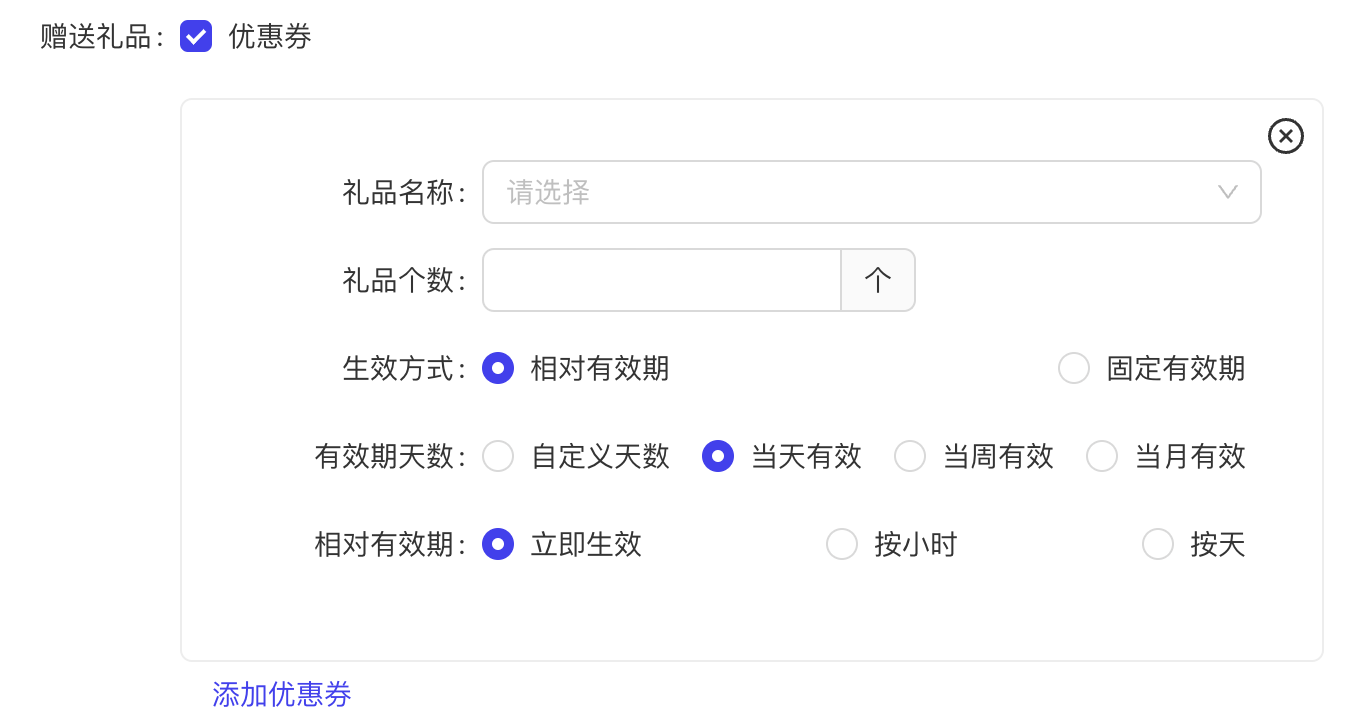This screenshot has width=1366, height=724.
Task: Uncheck the 优惠券 checkbox
Action: [x=196, y=37]
